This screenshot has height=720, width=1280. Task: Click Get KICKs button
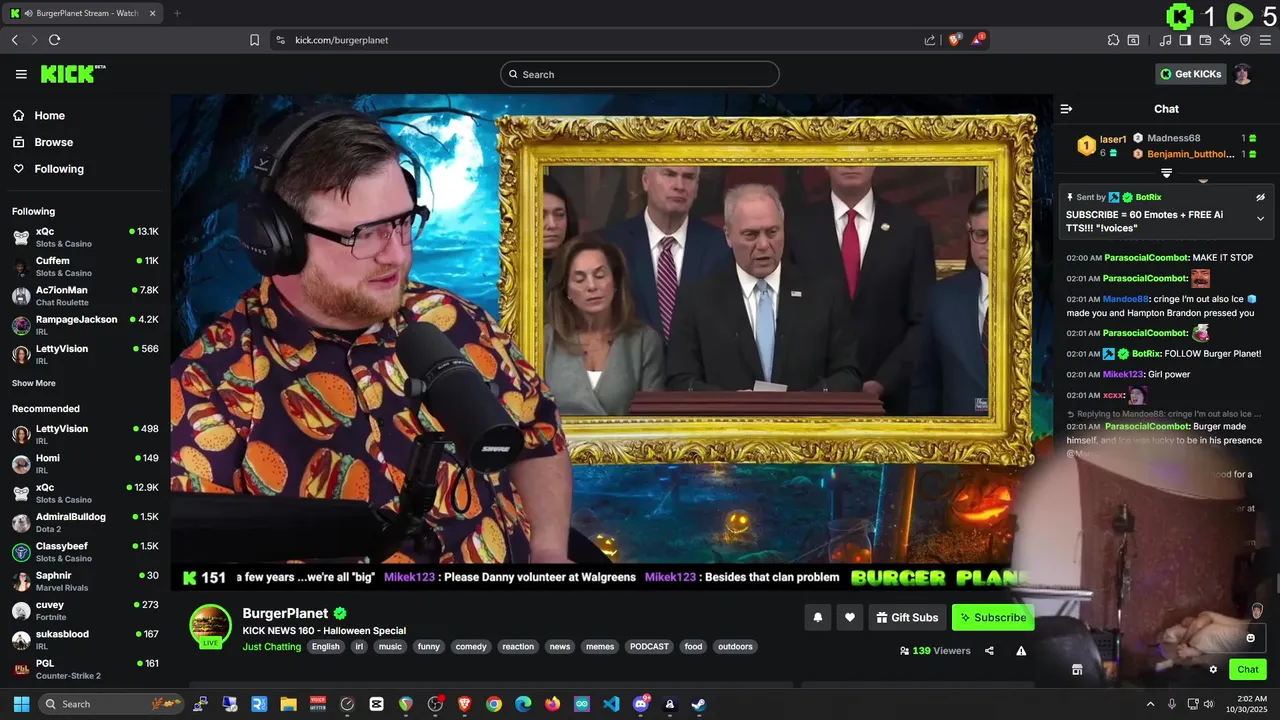(x=1190, y=74)
